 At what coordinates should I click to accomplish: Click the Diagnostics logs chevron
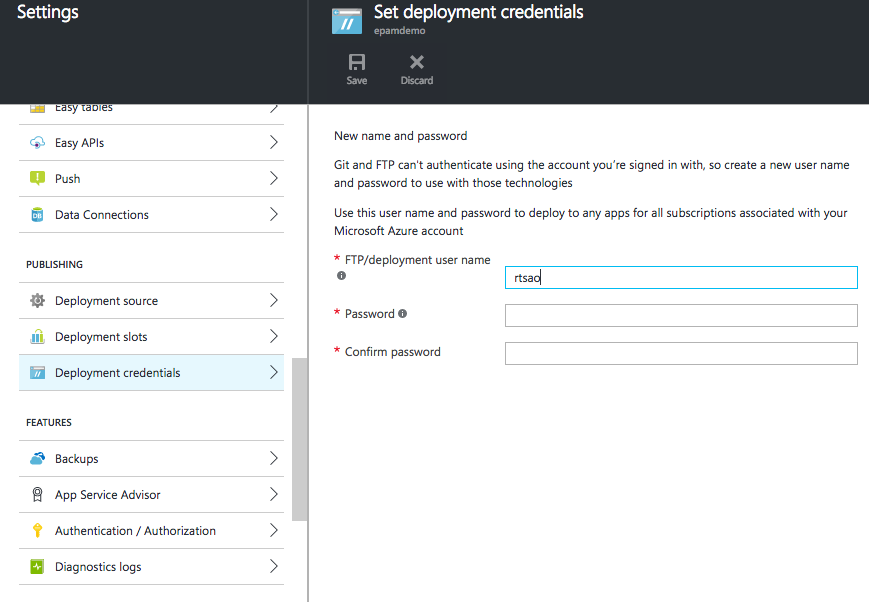[274, 567]
